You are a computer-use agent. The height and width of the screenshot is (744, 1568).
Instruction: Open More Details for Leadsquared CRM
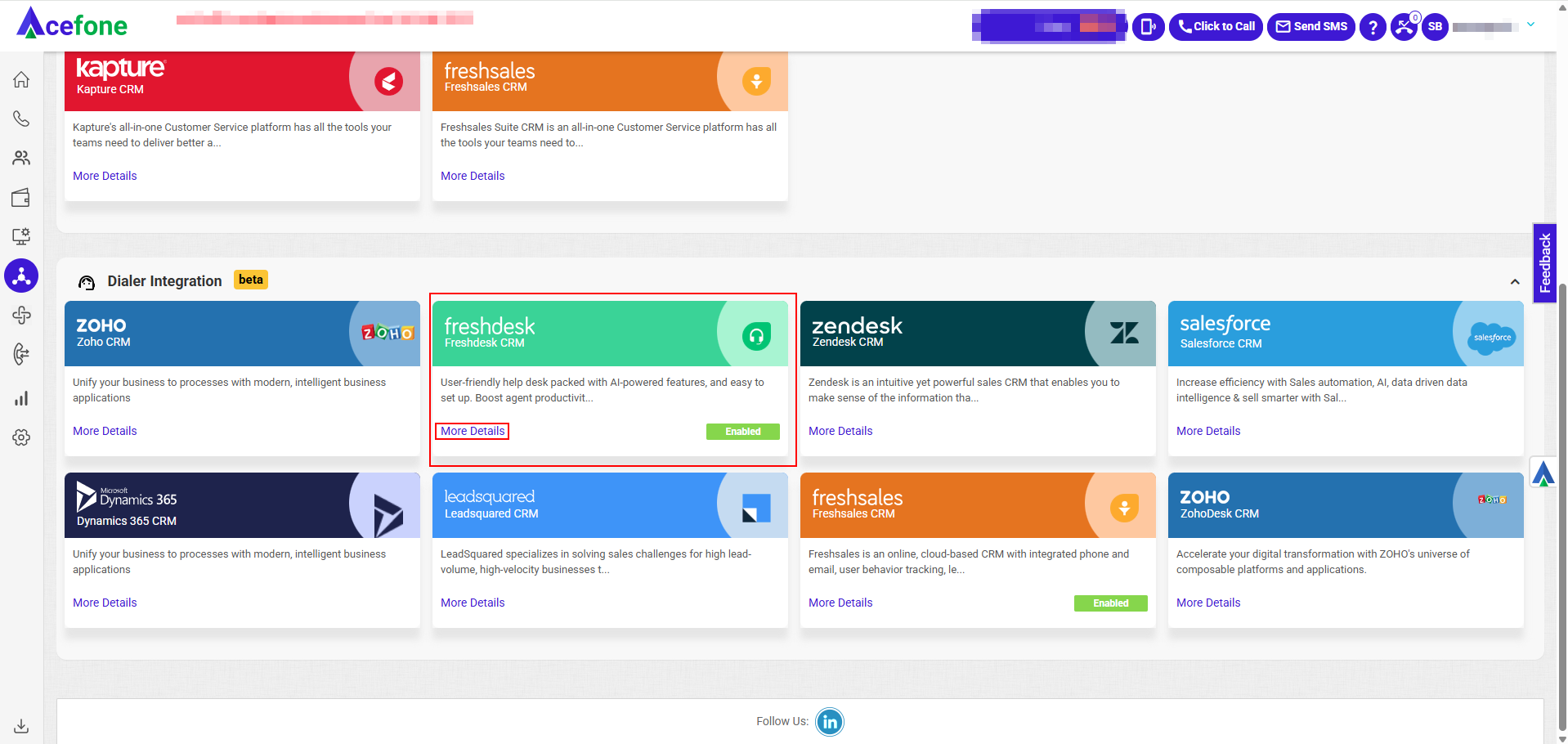click(473, 603)
